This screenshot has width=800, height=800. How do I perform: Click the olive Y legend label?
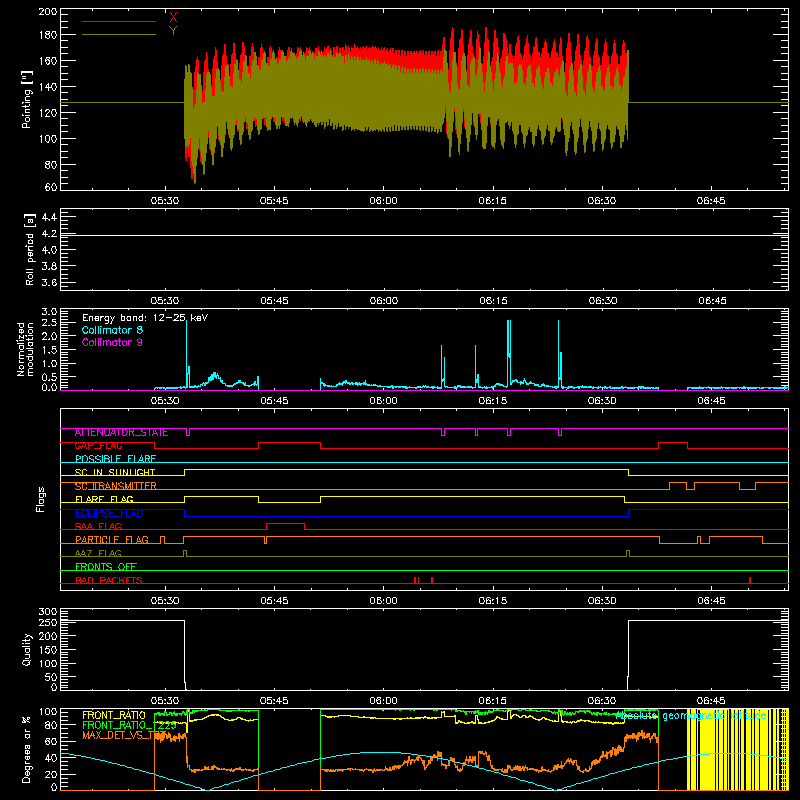(x=173, y=31)
